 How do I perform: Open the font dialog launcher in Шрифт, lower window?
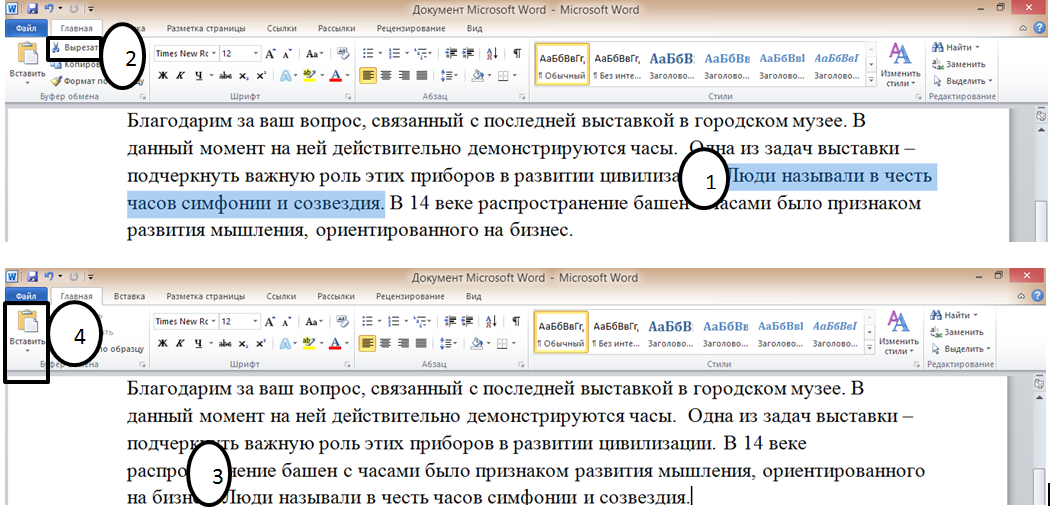(348, 364)
